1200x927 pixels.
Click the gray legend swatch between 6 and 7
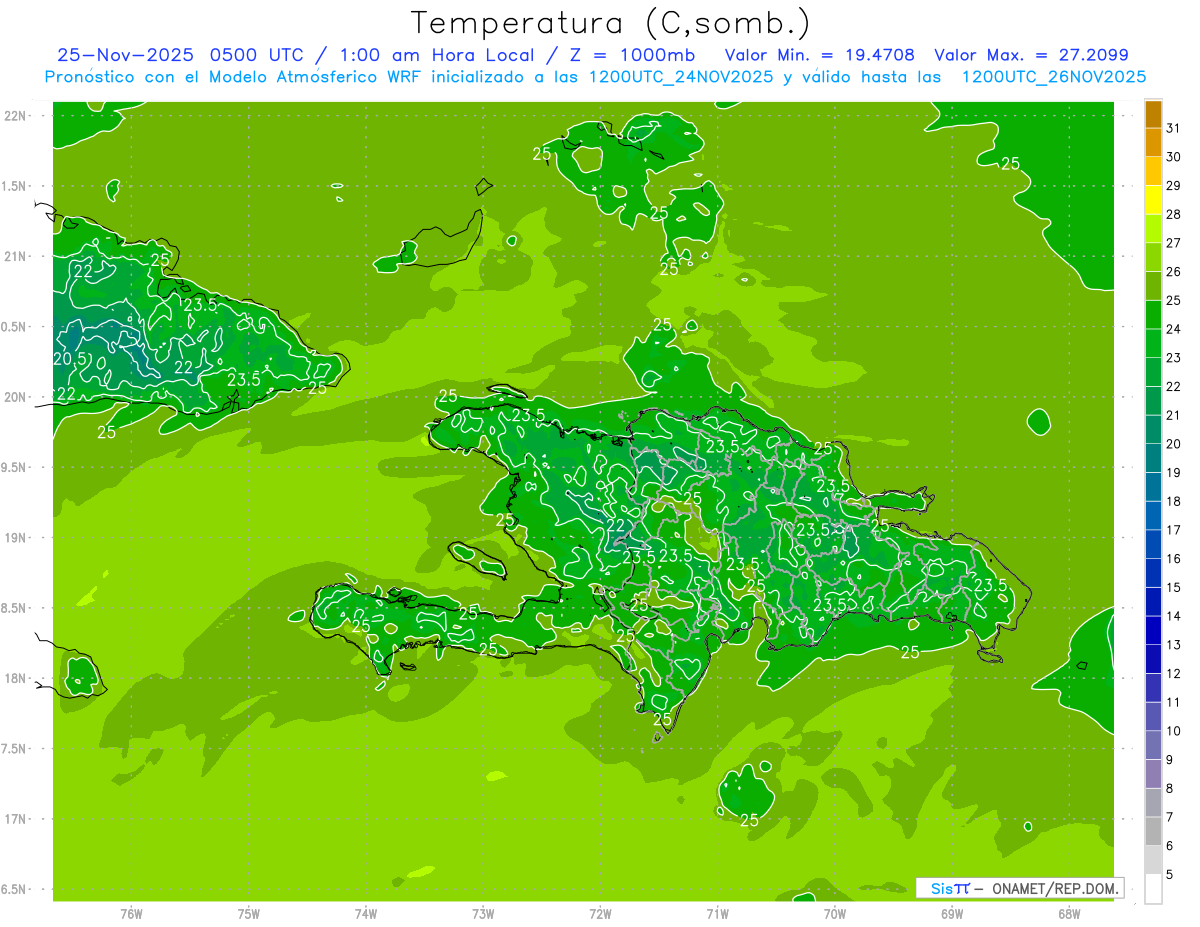(1153, 831)
